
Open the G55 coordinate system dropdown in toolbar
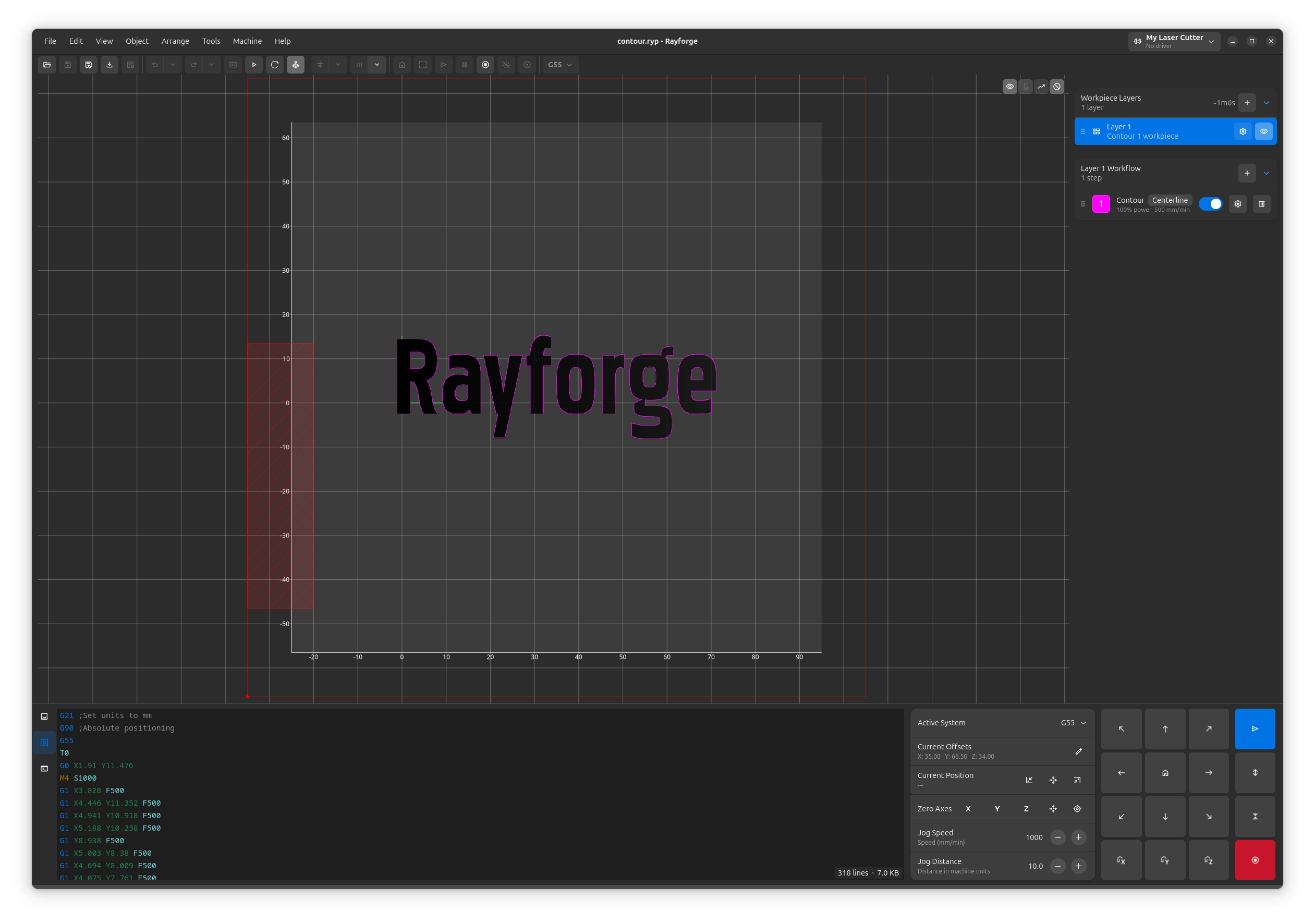pyautogui.click(x=559, y=65)
